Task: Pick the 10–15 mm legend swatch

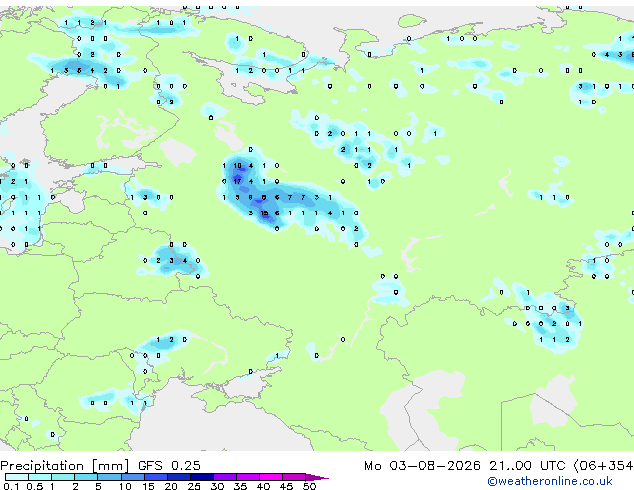Action: click(132, 477)
